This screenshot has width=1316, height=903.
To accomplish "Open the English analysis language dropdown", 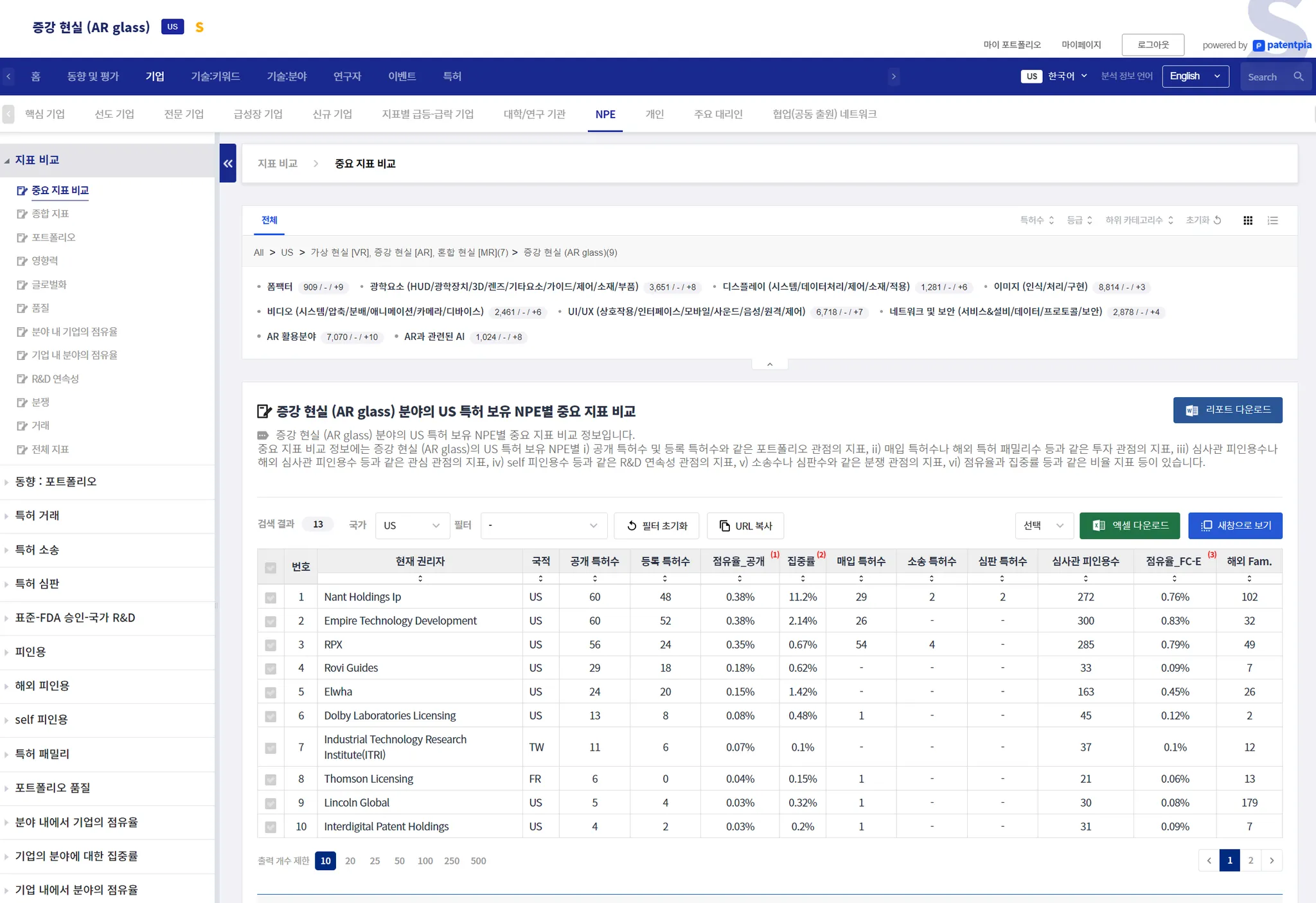I will coord(1195,76).
